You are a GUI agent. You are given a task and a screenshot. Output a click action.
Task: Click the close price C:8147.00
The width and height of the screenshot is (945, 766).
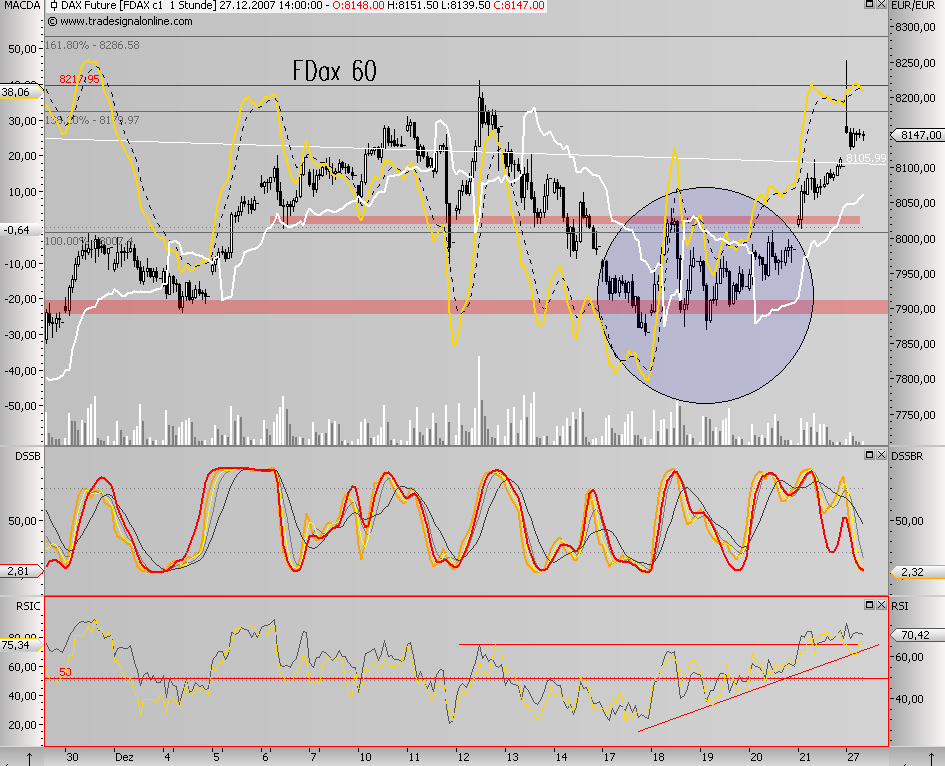click(x=518, y=5)
